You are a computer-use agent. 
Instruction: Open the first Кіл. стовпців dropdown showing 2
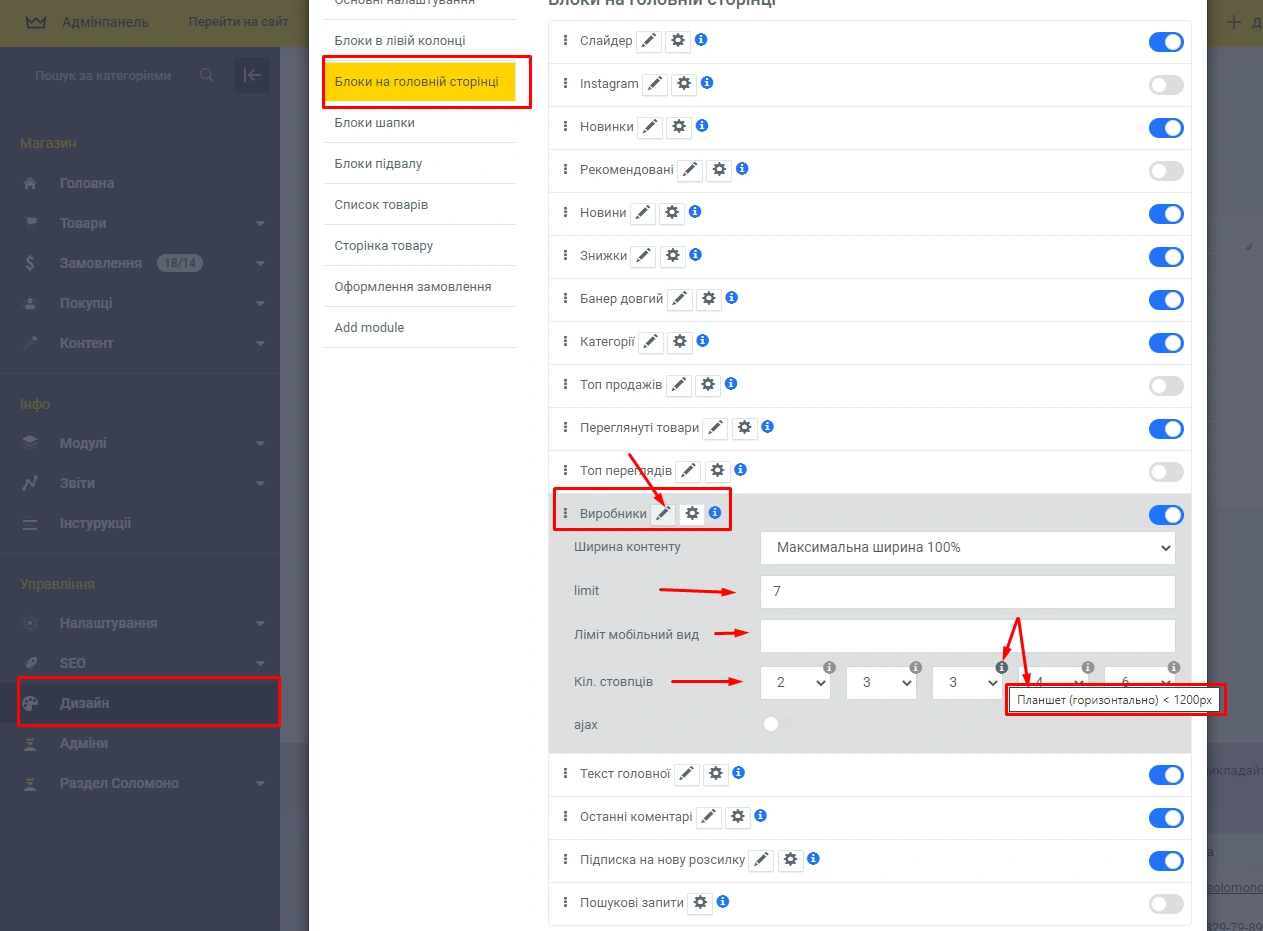pyautogui.click(x=795, y=682)
